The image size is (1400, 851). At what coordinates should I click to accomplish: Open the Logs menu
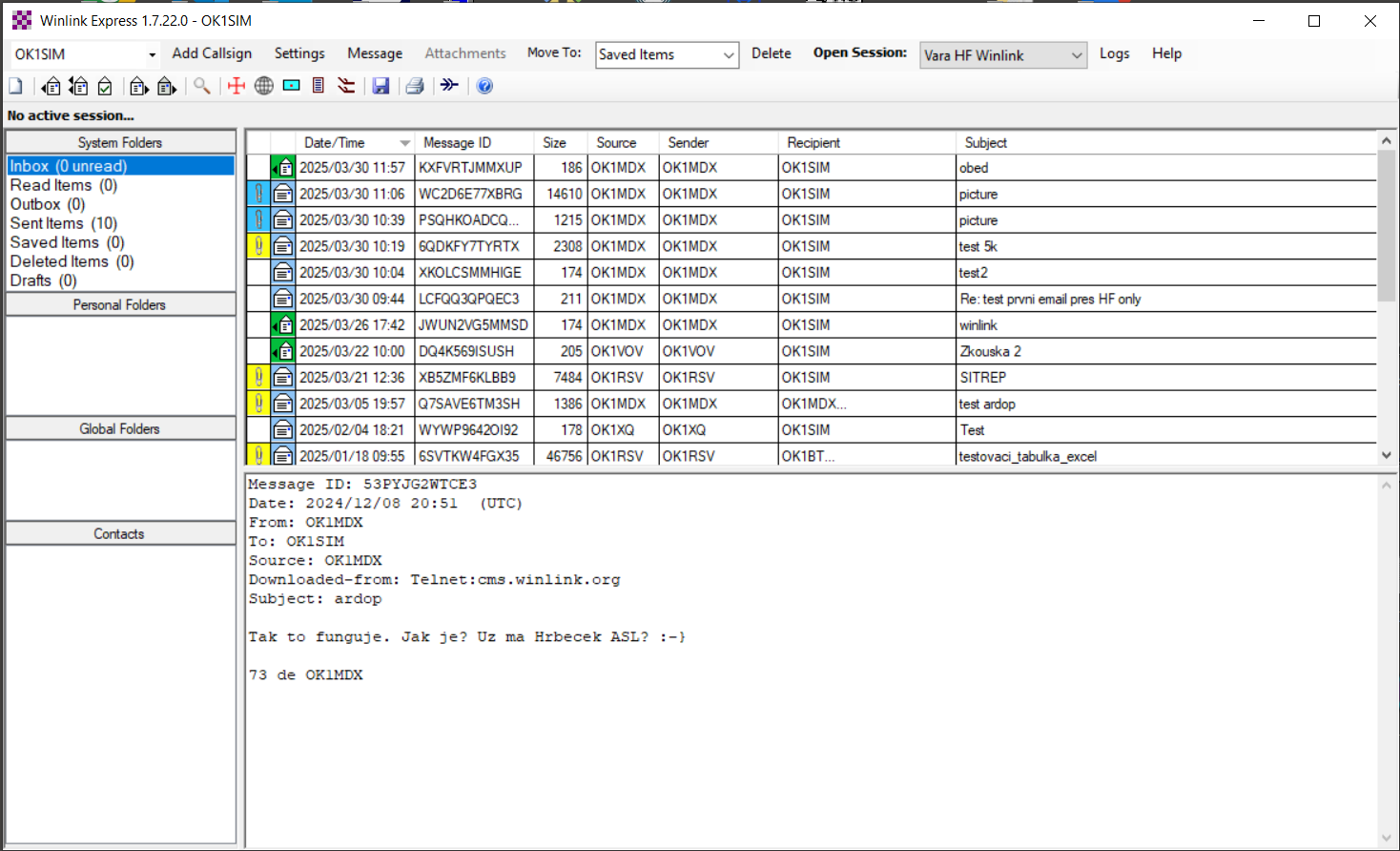pos(1114,53)
